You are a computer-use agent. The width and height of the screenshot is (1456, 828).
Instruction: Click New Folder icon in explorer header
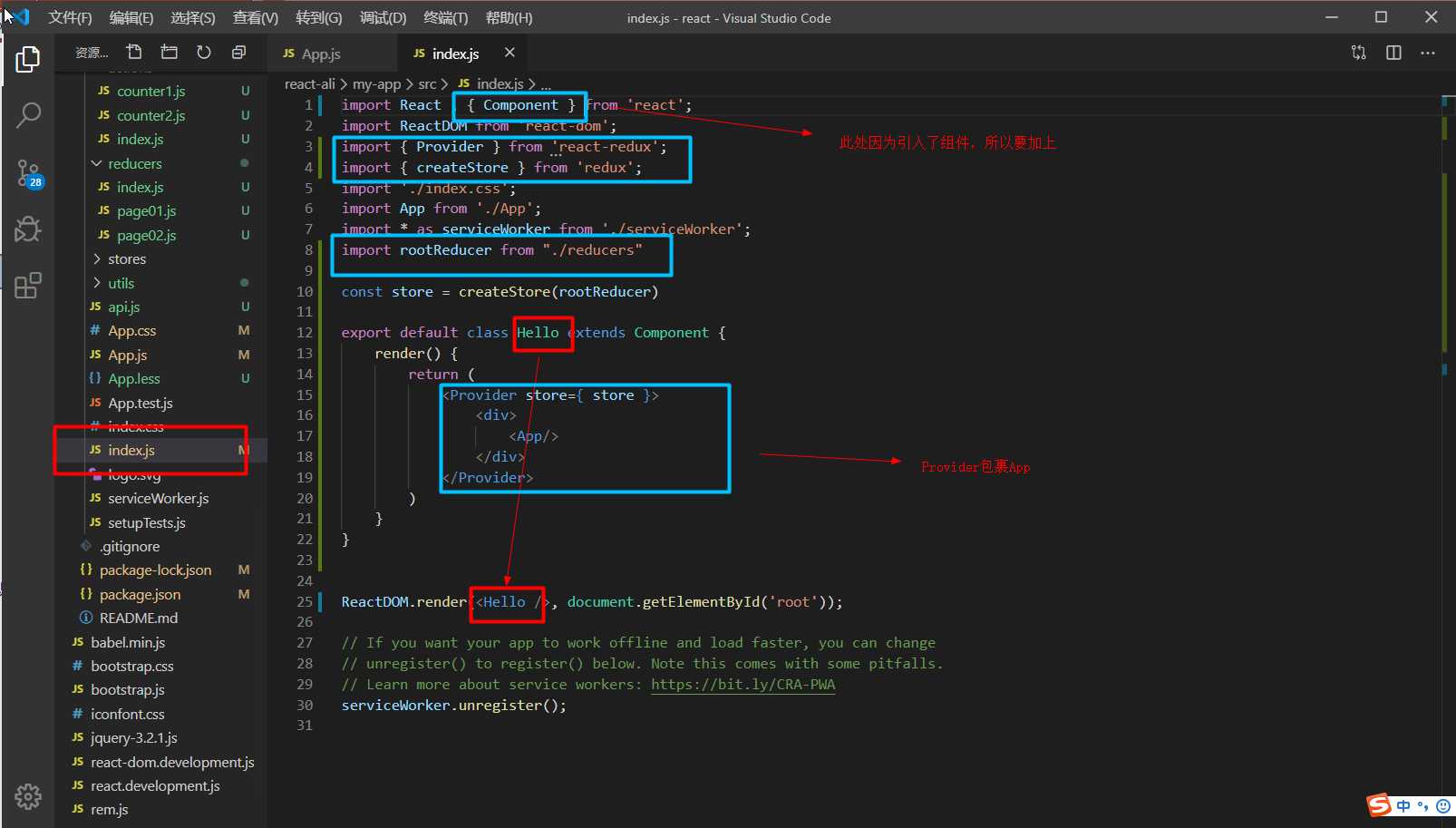[169, 52]
